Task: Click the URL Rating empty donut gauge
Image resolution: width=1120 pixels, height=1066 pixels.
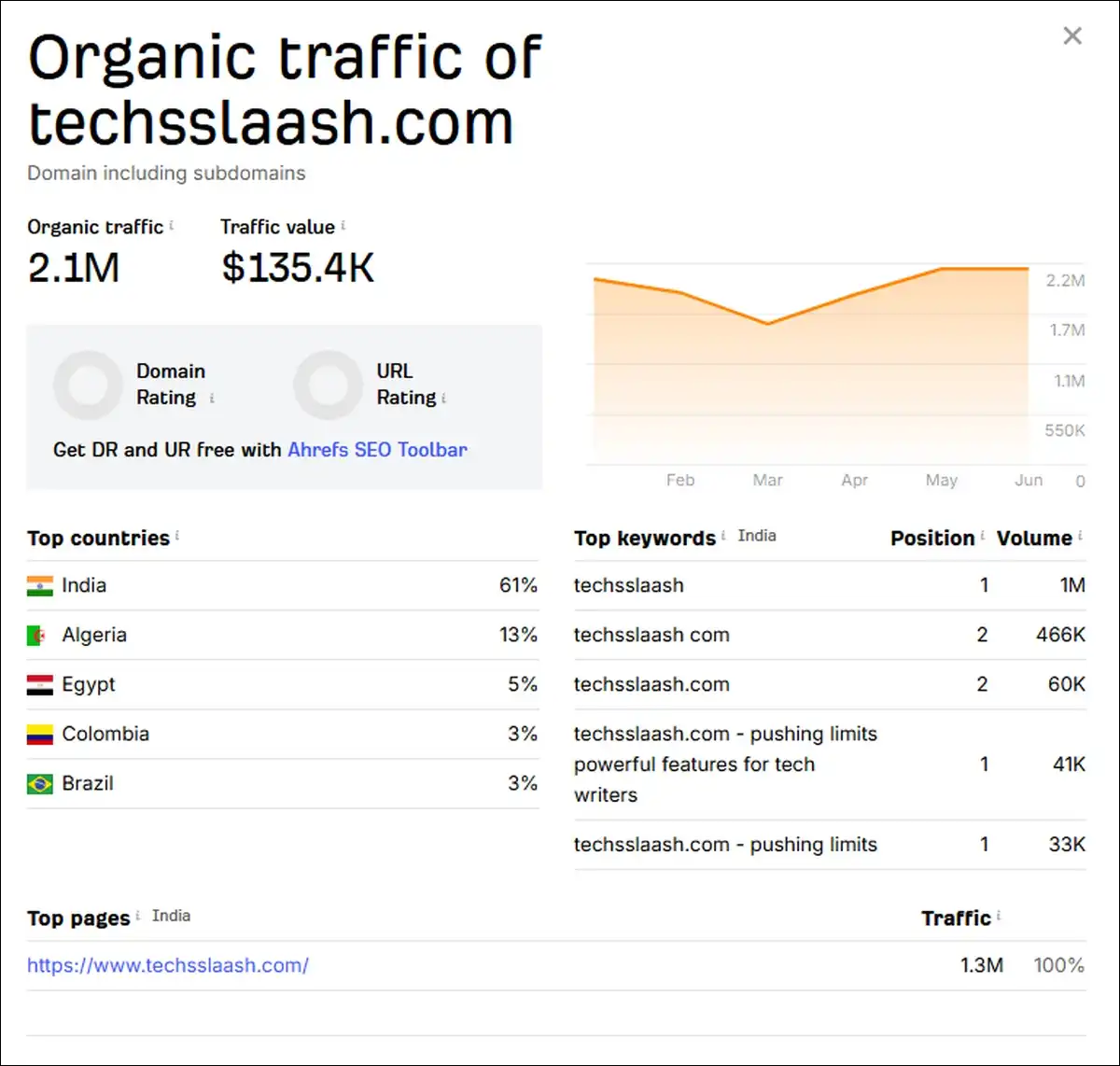Action: [328, 385]
